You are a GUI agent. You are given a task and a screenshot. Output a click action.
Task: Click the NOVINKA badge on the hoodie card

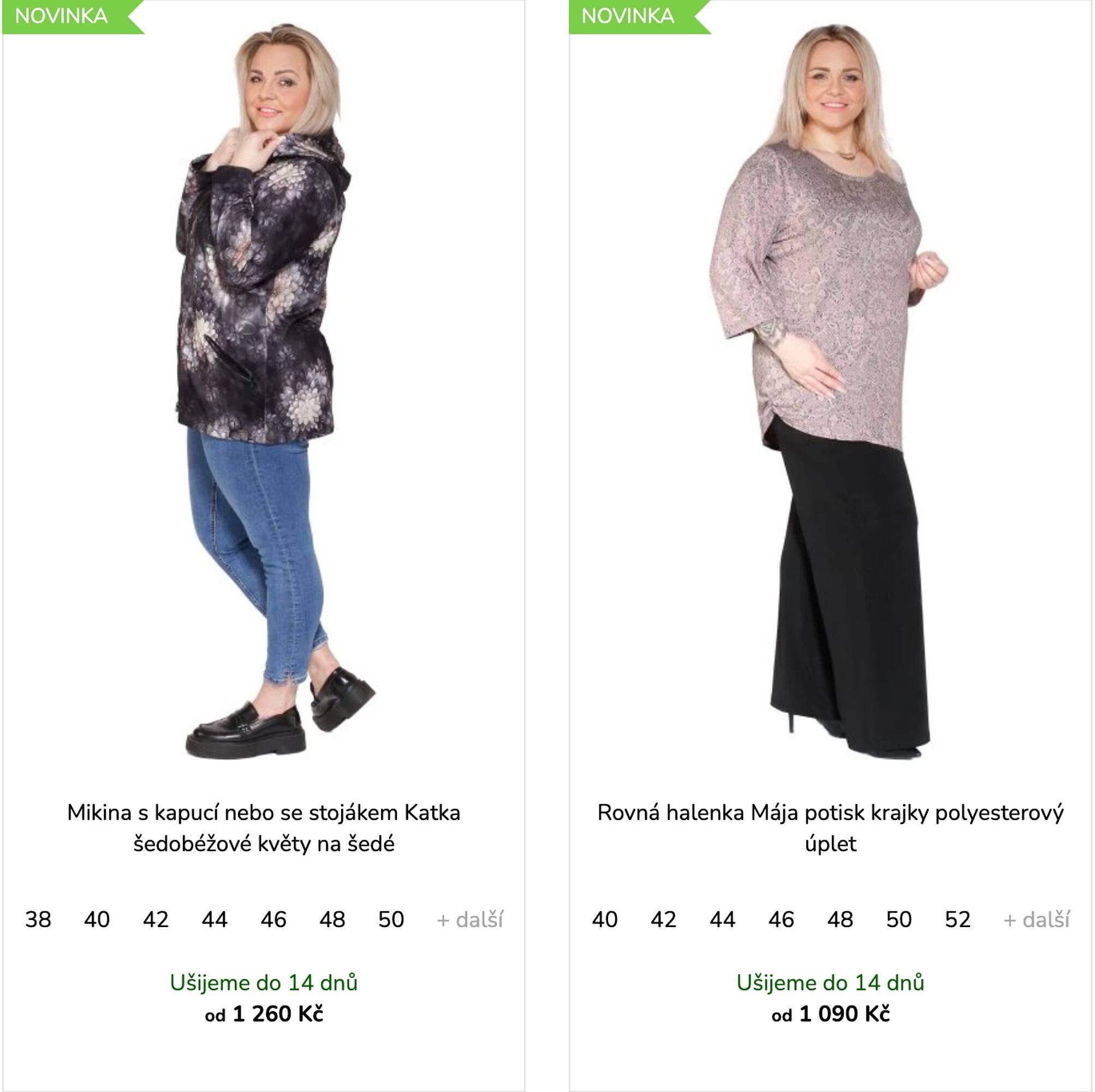[x=73, y=16]
